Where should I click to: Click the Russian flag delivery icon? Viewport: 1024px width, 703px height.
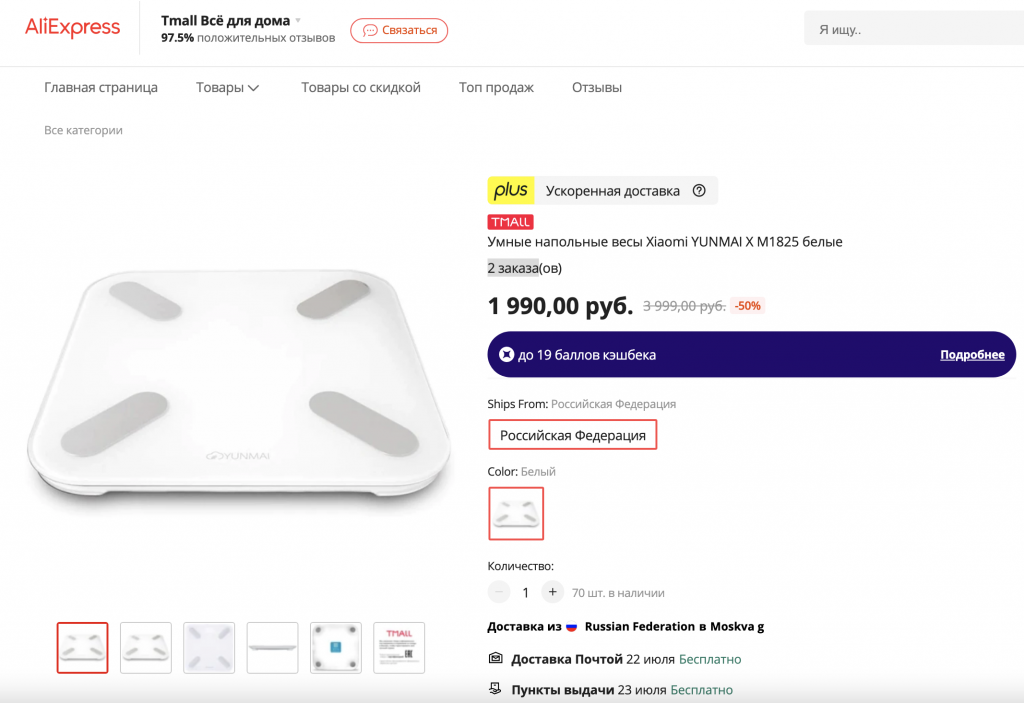(x=572, y=627)
